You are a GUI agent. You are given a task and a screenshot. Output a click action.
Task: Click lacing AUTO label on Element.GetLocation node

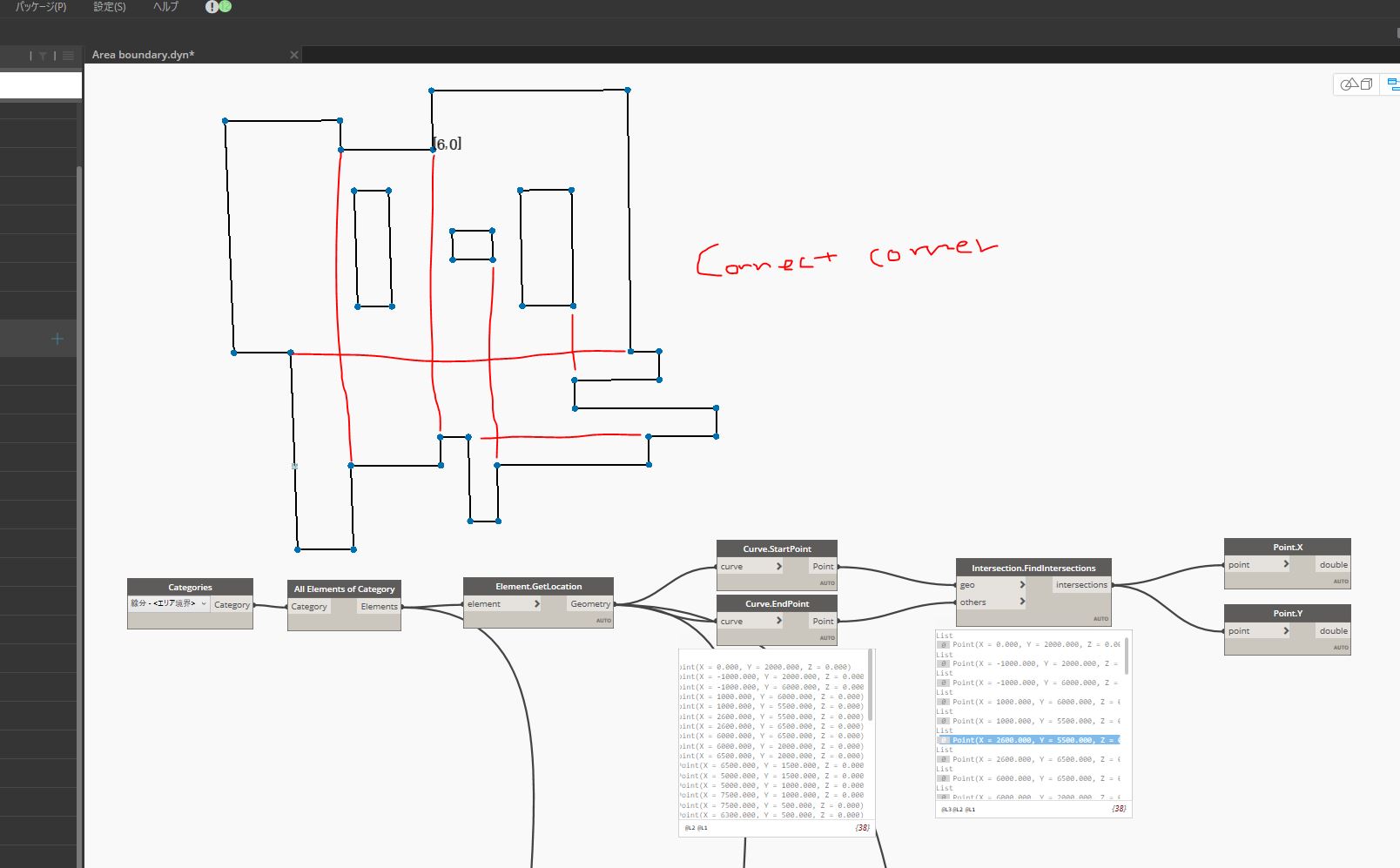point(603,621)
